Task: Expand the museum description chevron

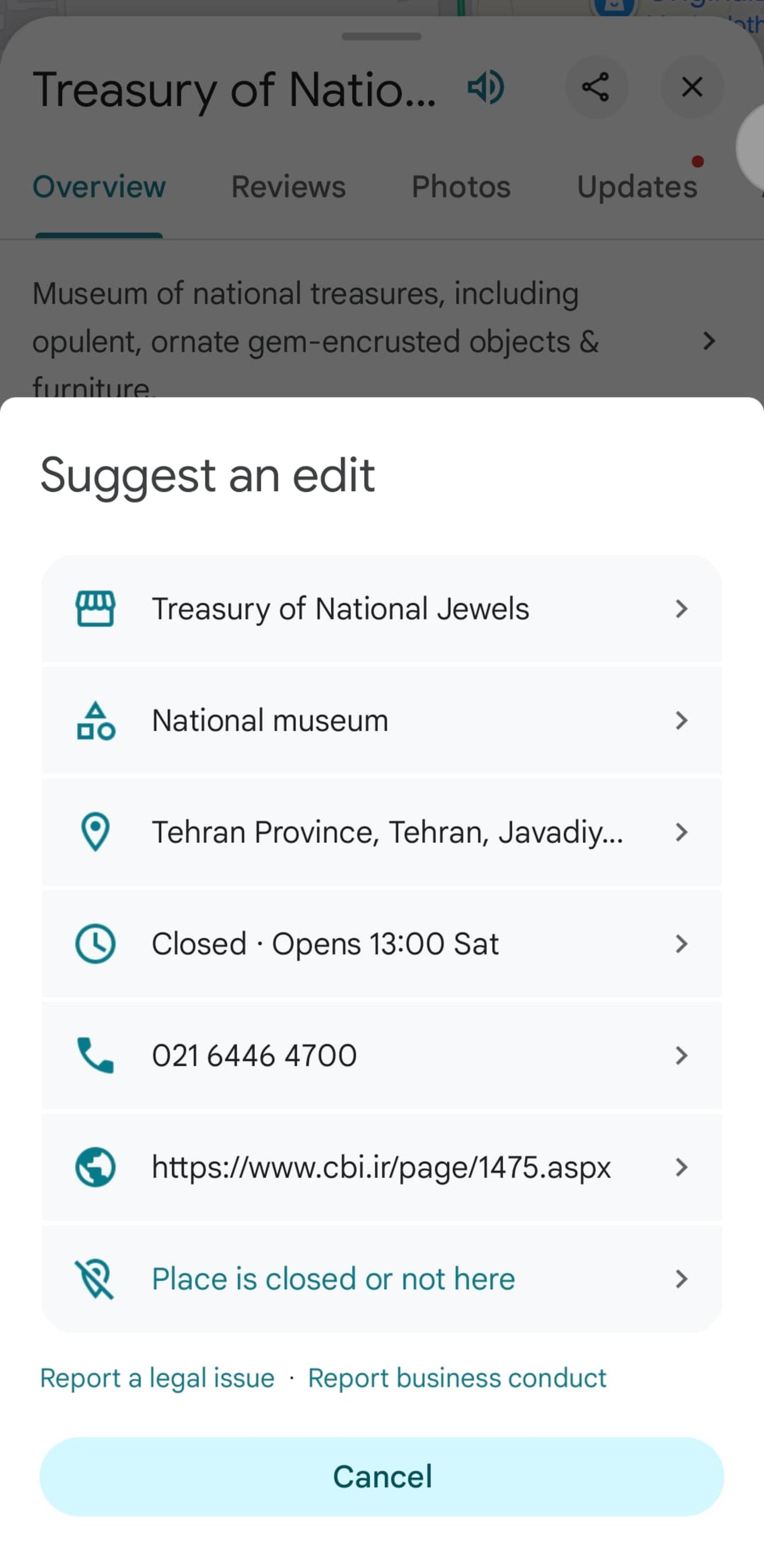Action: (x=709, y=341)
